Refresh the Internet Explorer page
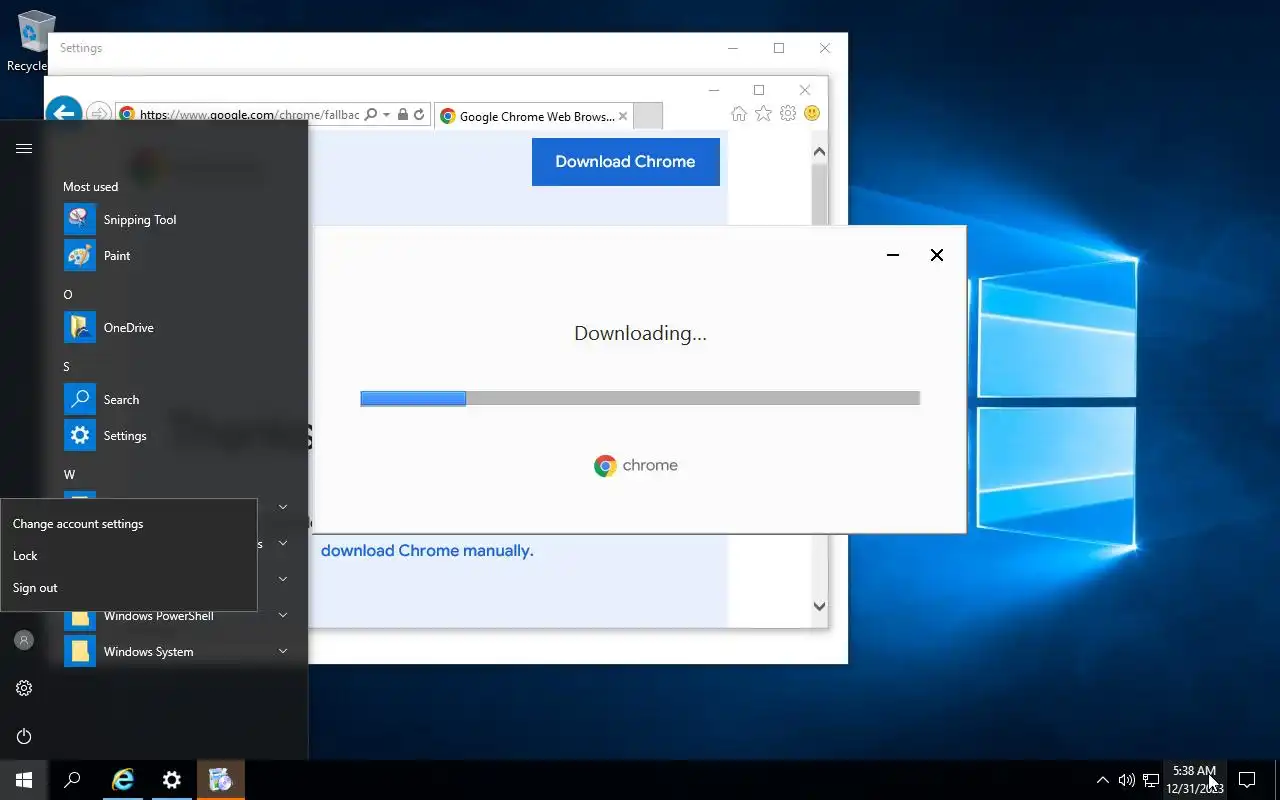This screenshot has height=800, width=1280. 419,115
